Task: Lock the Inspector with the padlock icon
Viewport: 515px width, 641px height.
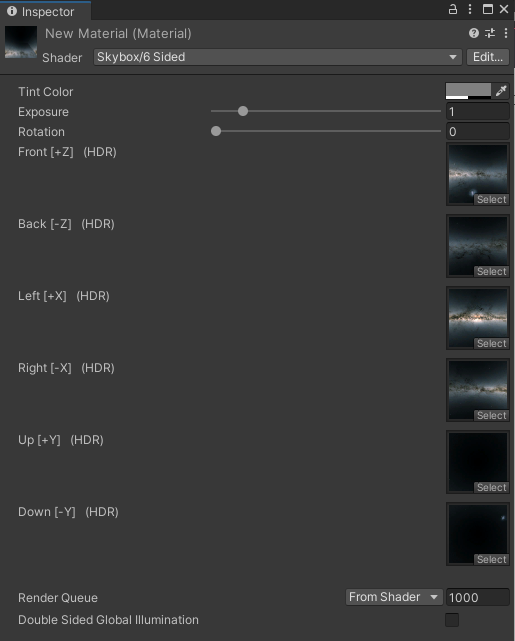Action: coord(453,9)
